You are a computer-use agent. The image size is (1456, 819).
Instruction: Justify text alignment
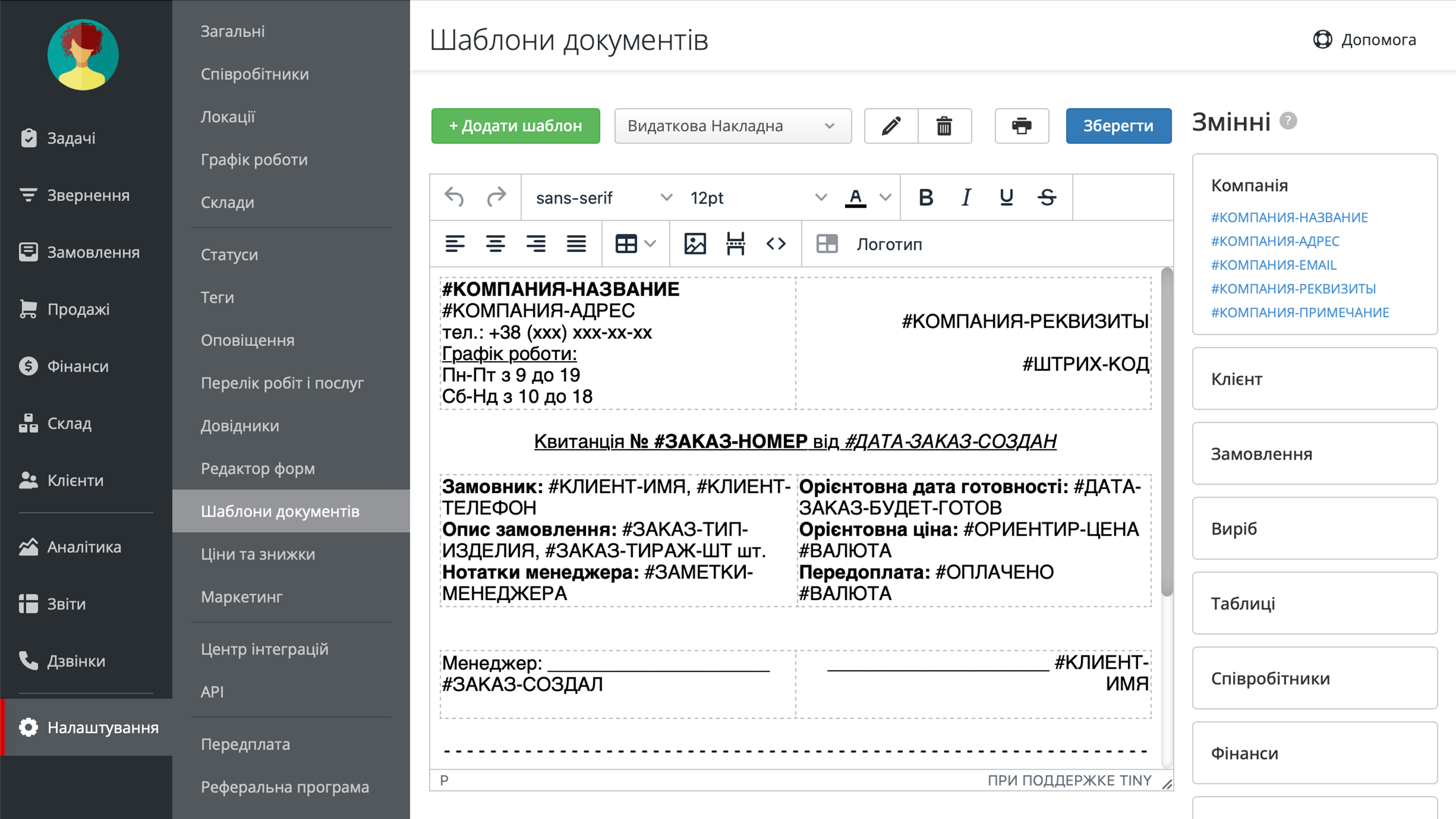pyautogui.click(x=576, y=244)
